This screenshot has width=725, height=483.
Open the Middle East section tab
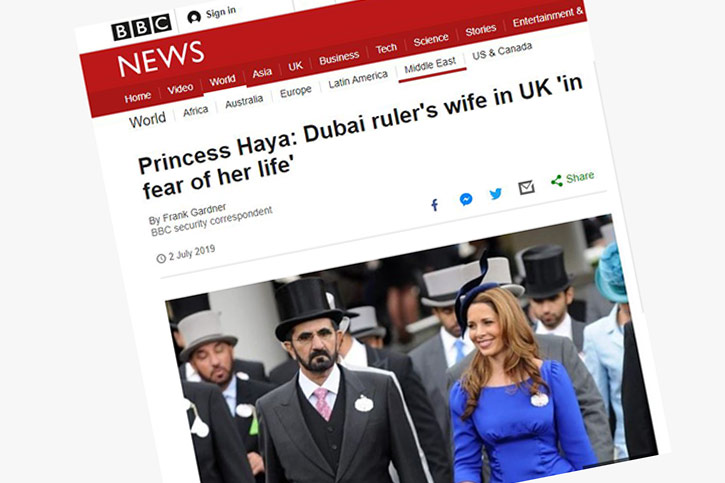[430, 65]
